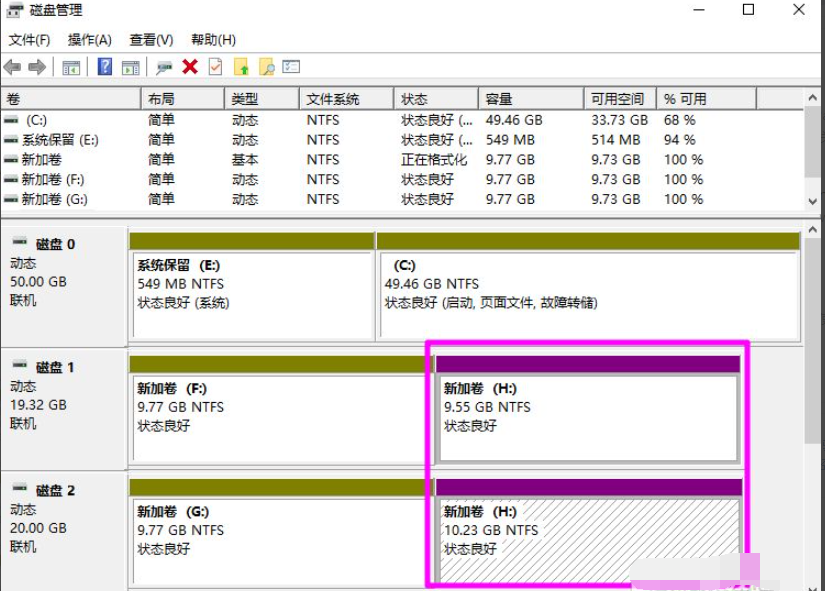This screenshot has height=591, width=825.
Task: Open the 操作(A) menu
Action: [x=90, y=39]
